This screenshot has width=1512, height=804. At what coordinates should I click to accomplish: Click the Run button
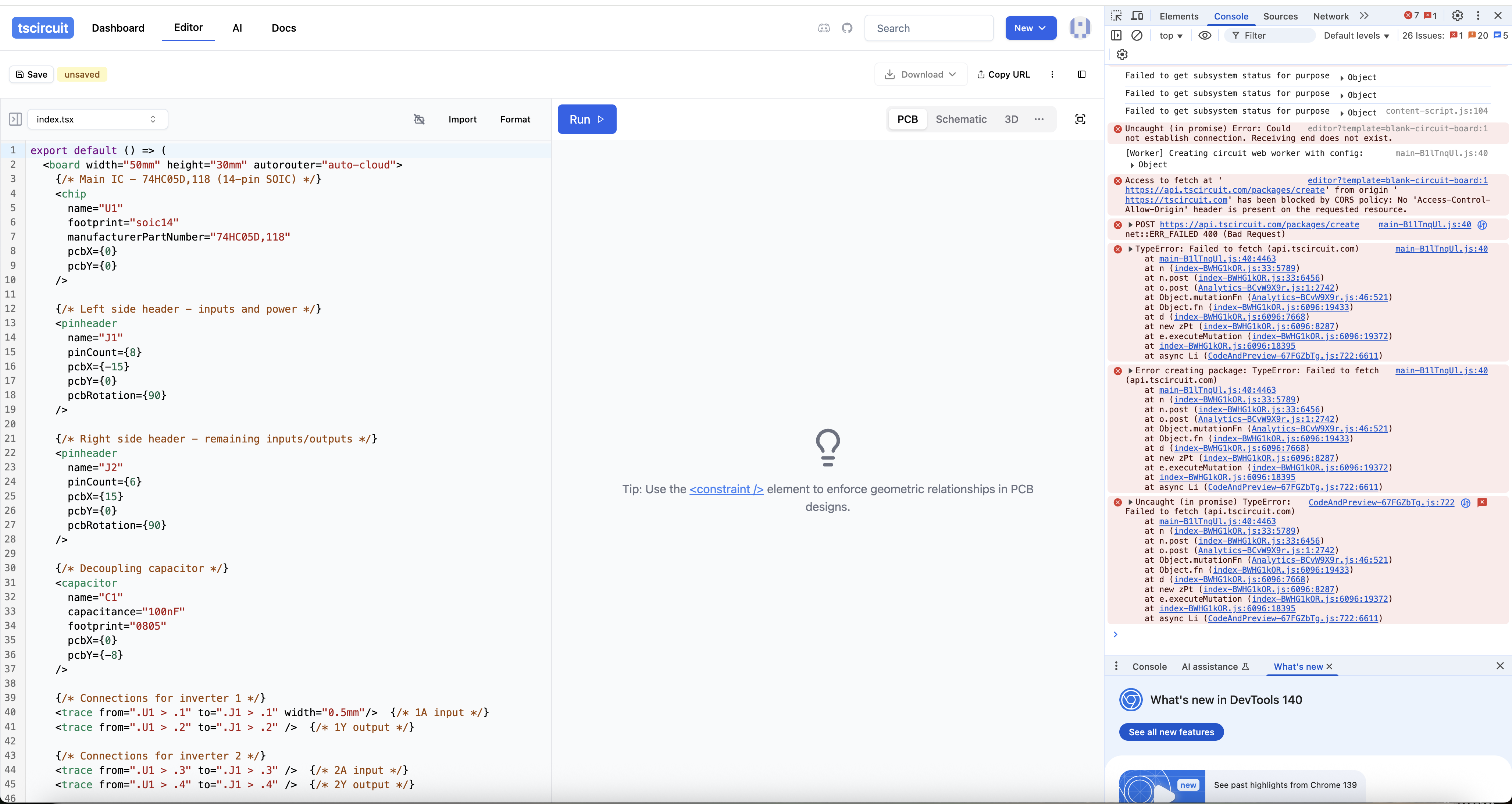[586, 119]
